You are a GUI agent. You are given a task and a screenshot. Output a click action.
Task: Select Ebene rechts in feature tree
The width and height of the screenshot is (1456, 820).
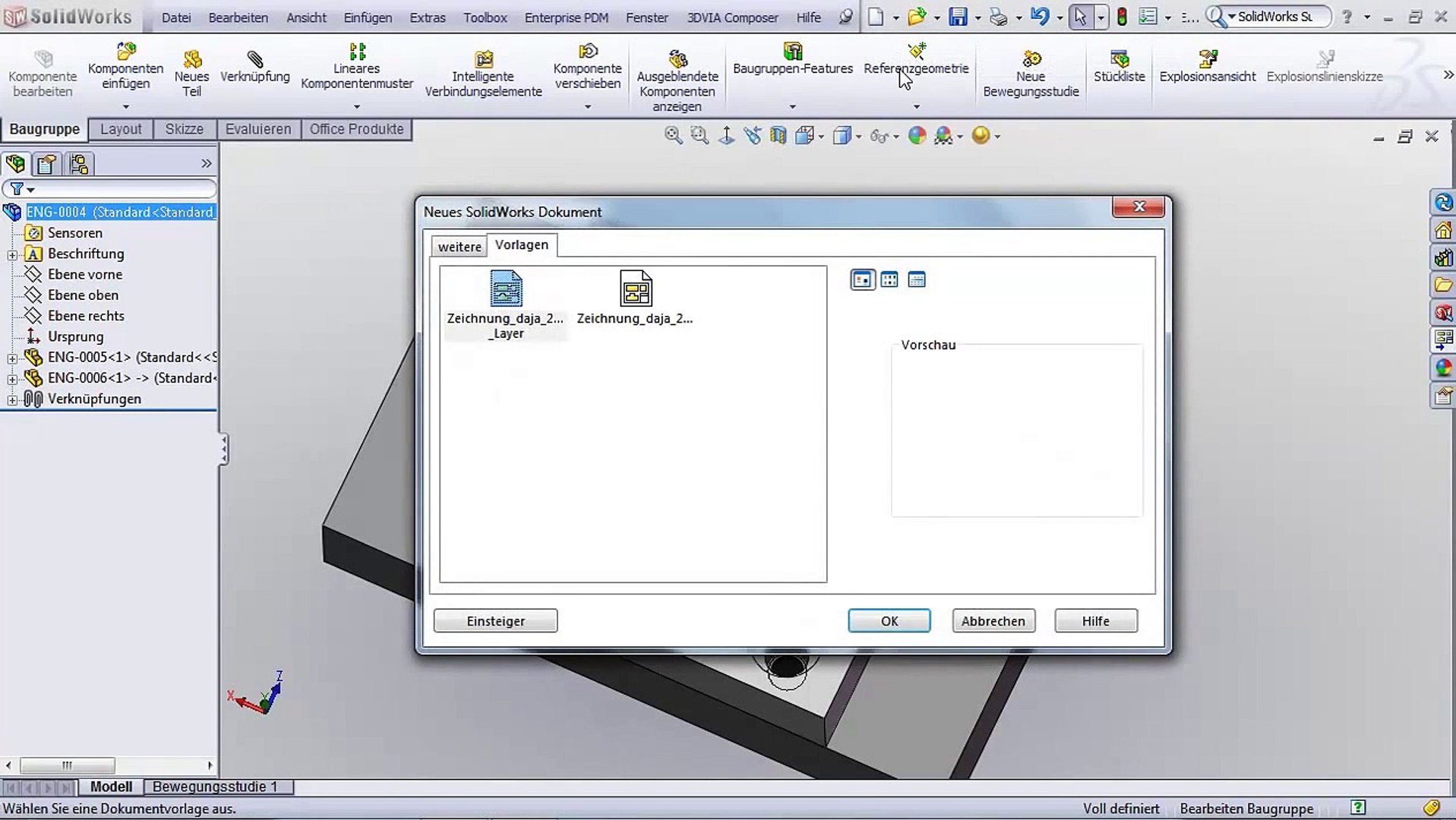[86, 316]
